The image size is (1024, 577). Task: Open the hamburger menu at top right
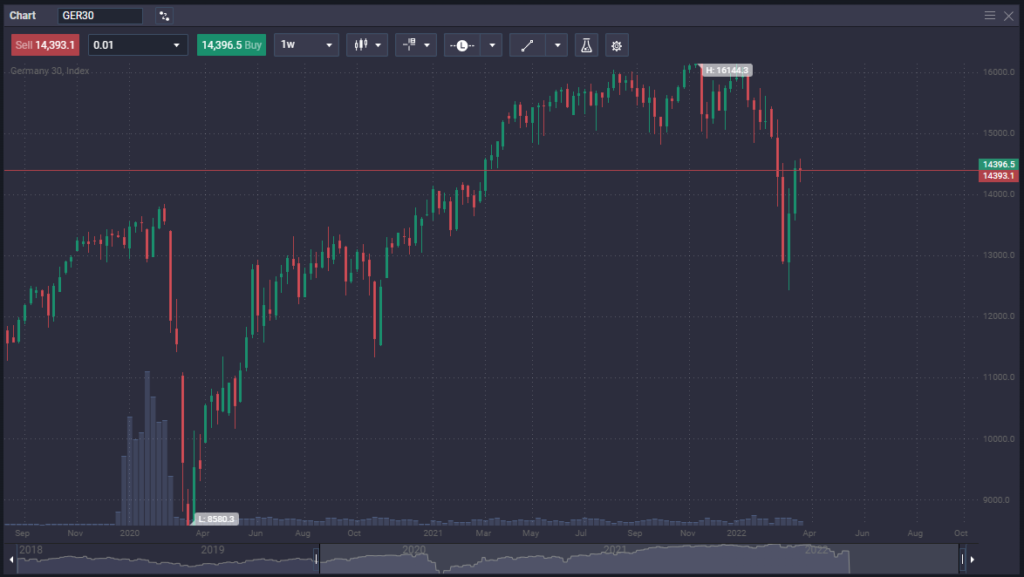coord(989,15)
